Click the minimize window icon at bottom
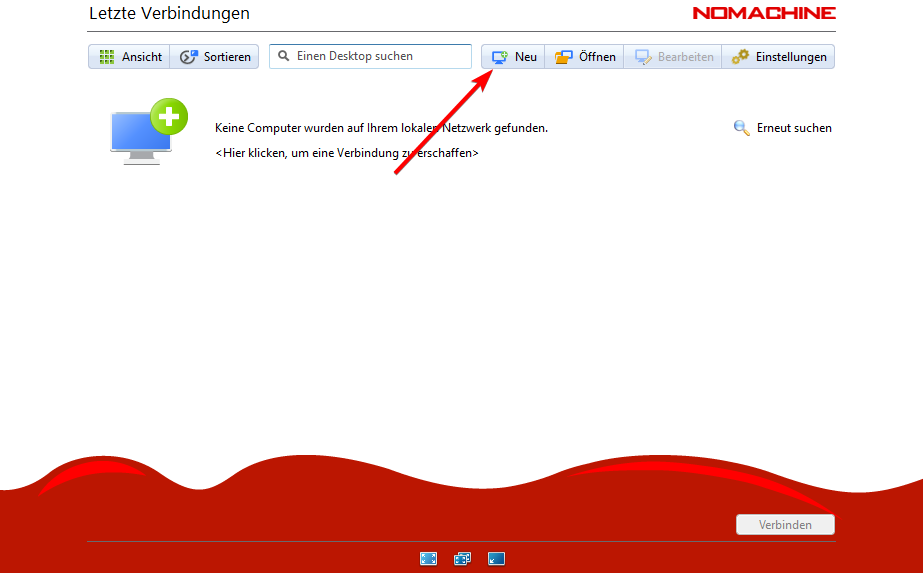Screen dimensions: 923x573 (497, 559)
